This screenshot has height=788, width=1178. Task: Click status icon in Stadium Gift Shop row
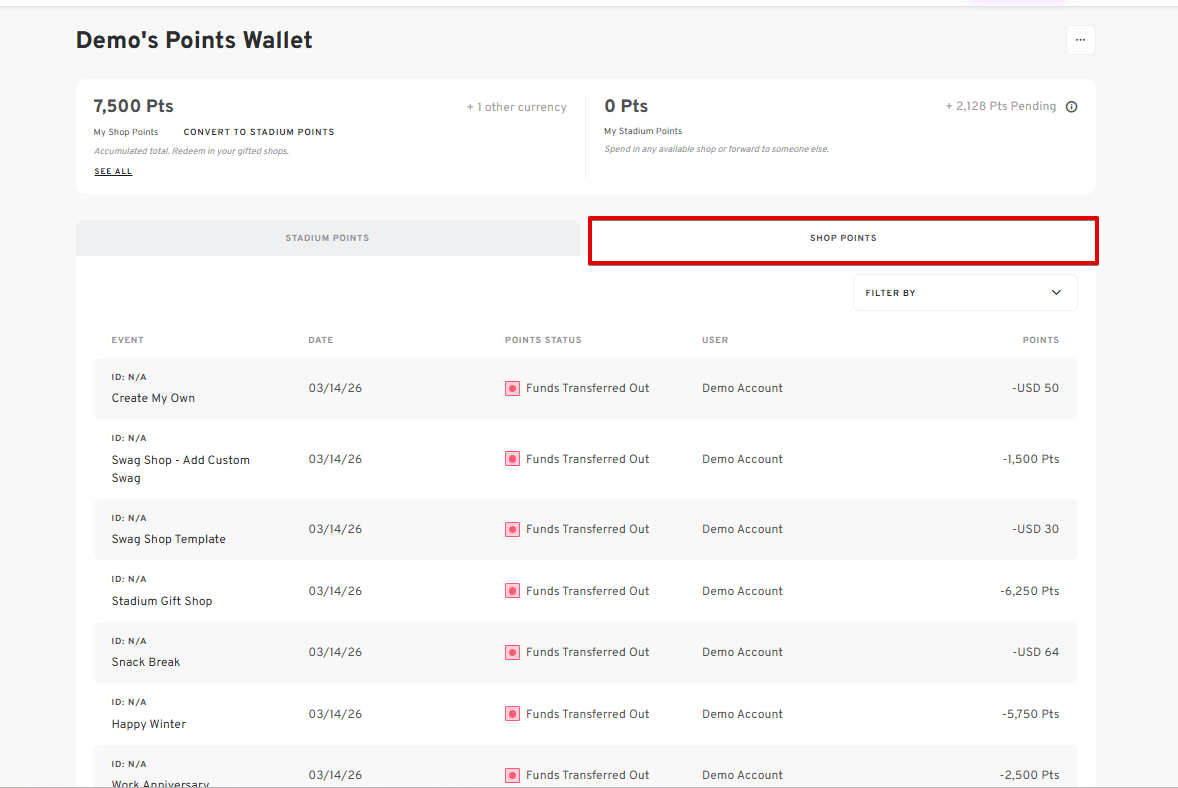click(512, 591)
